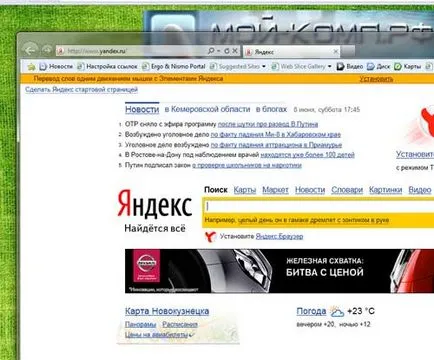This screenshot has width=434, height=360.
Task: Open the new empty tab button
Action: pyautogui.click(x=348, y=51)
